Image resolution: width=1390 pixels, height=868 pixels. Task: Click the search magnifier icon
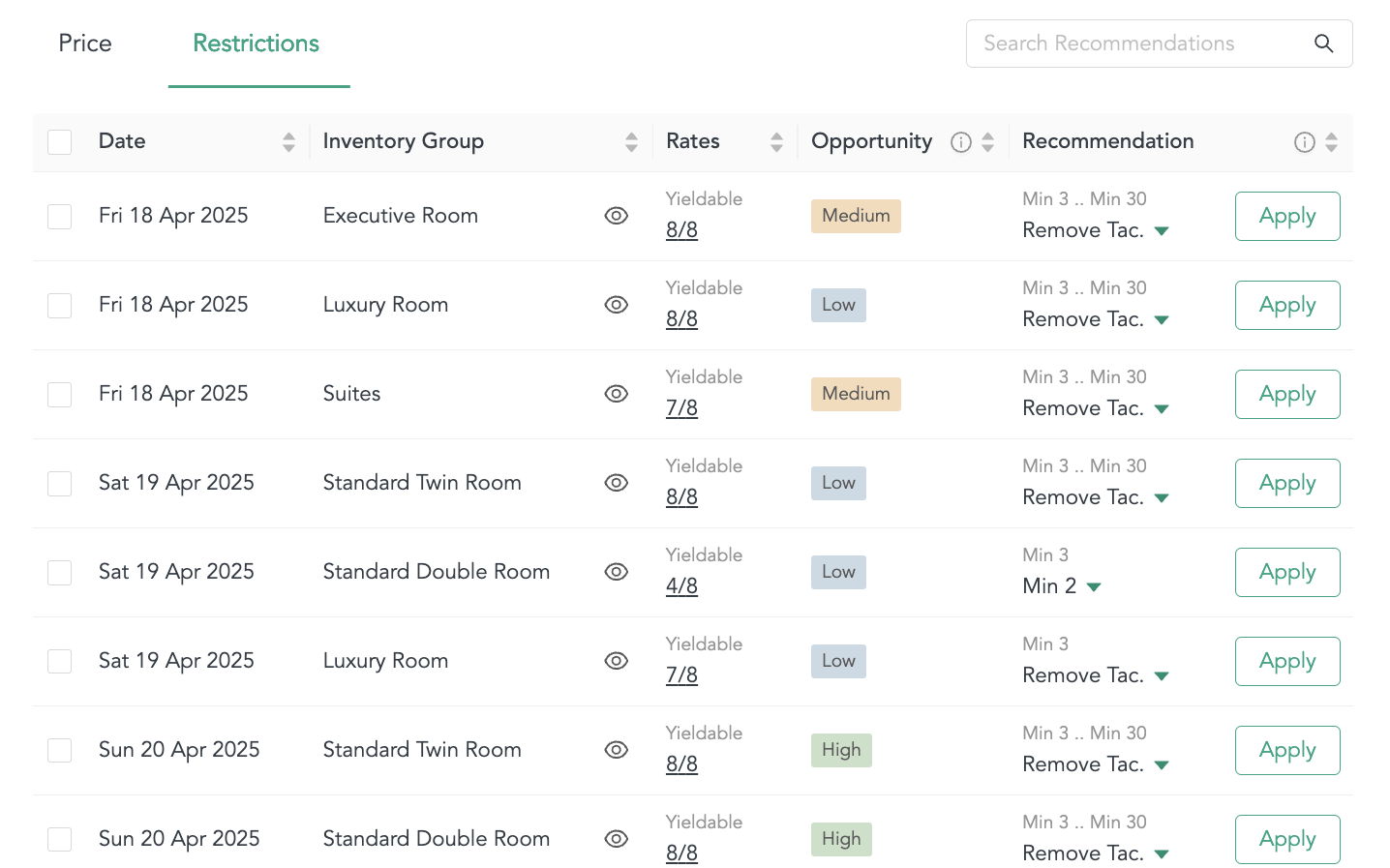pos(1323,44)
